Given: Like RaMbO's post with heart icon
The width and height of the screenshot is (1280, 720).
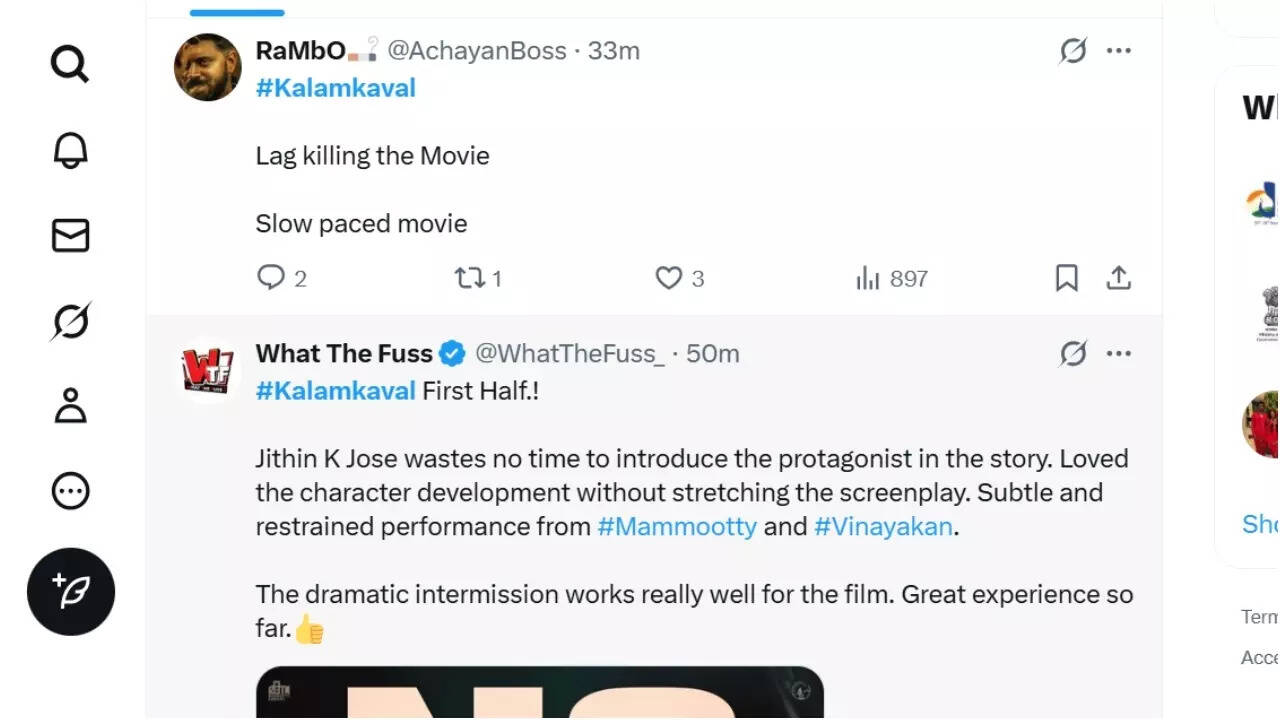Looking at the screenshot, I should click(x=668, y=278).
